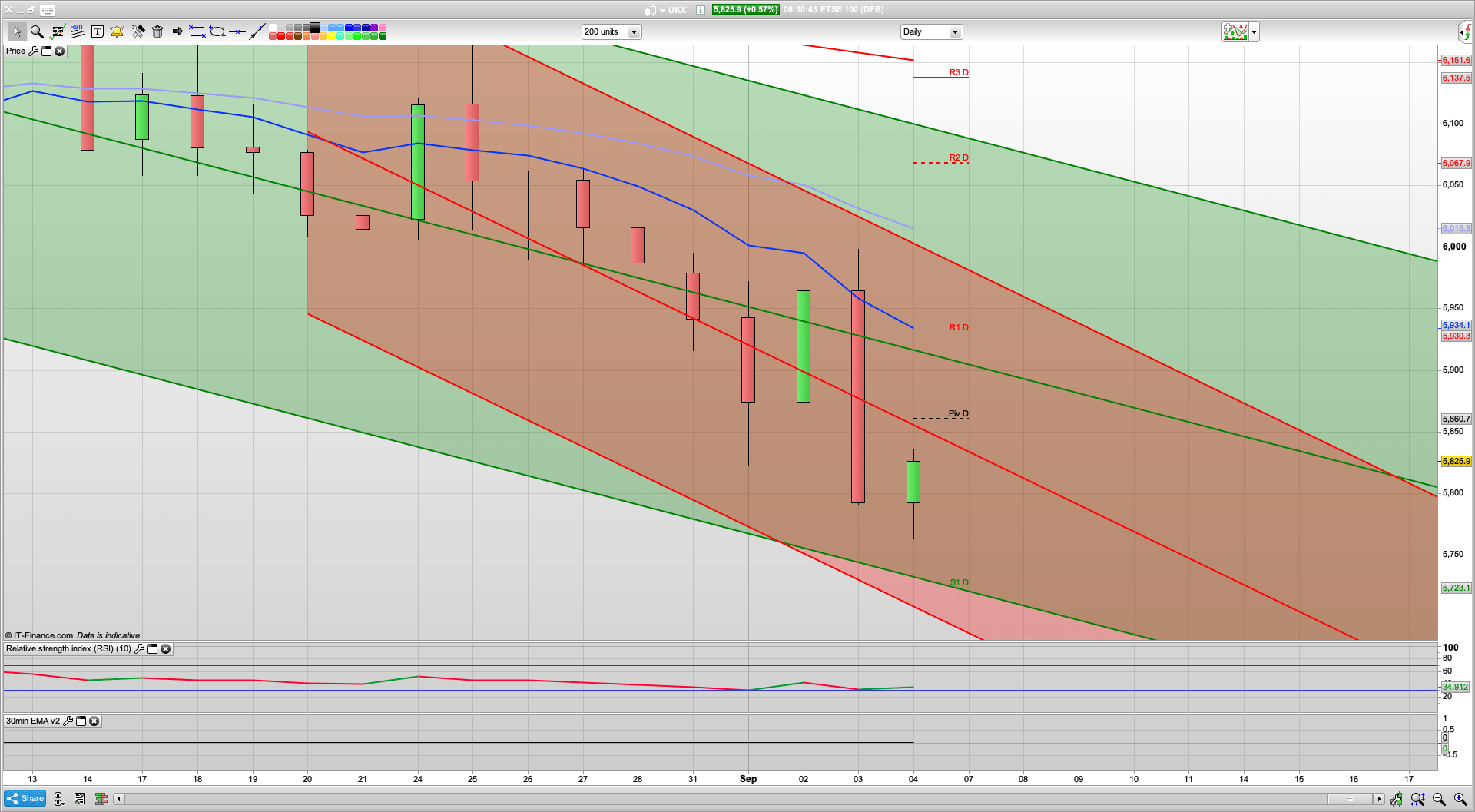Pick the white color swatch

pyautogui.click(x=273, y=28)
